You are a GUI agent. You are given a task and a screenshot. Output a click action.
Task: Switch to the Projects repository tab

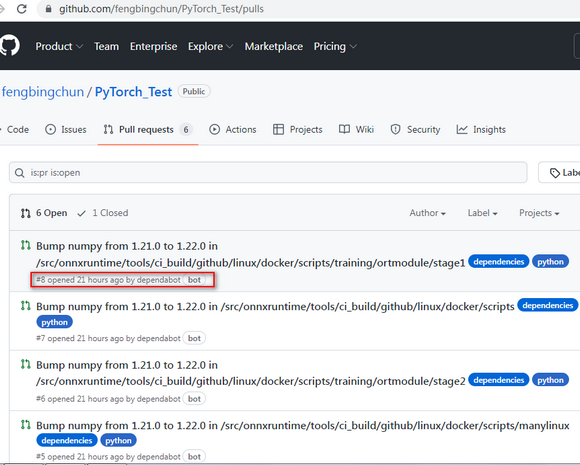pos(298,129)
